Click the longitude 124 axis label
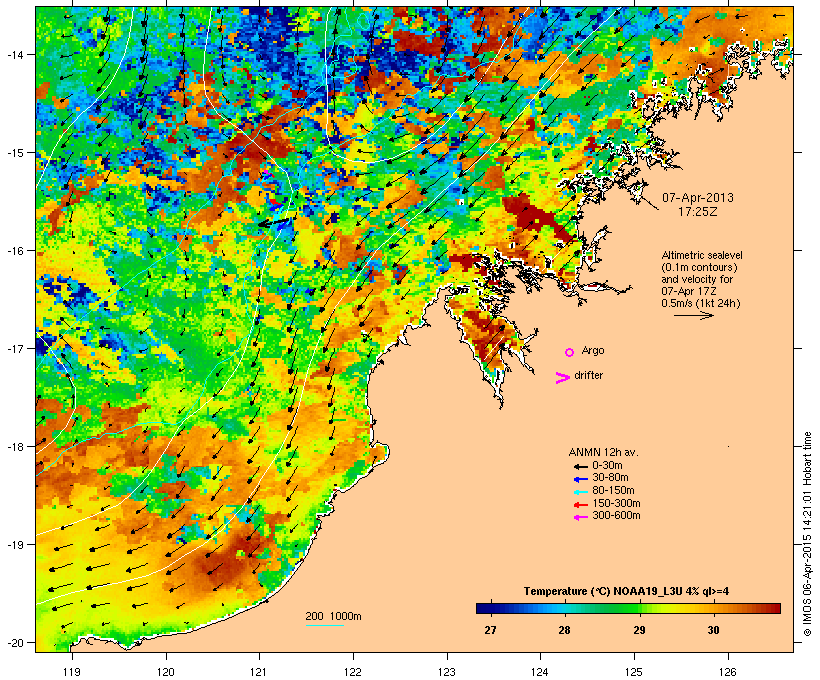The width and height of the screenshot is (820, 680). pyautogui.click(x=540, y=672)
